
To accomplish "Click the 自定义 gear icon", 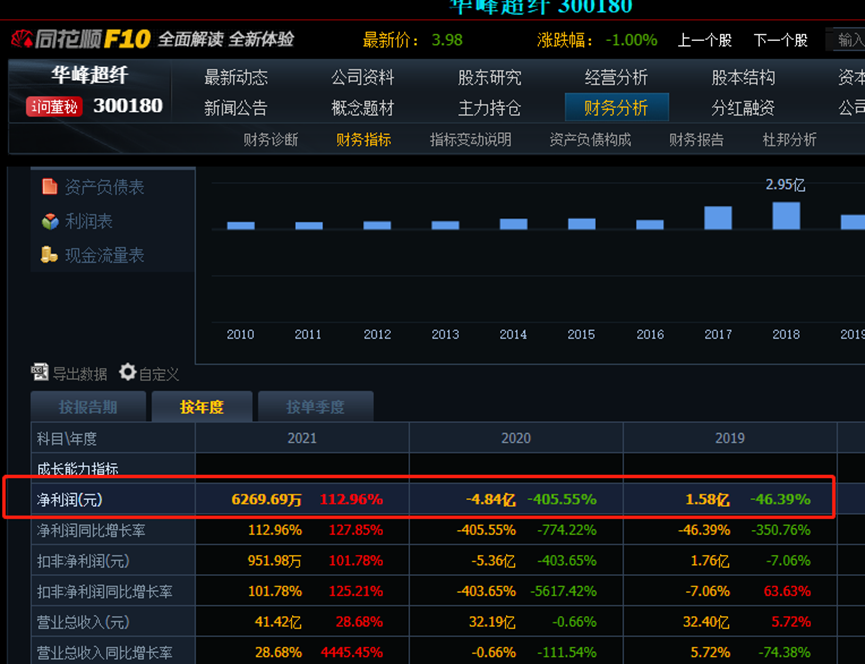I will pos(128,373).
